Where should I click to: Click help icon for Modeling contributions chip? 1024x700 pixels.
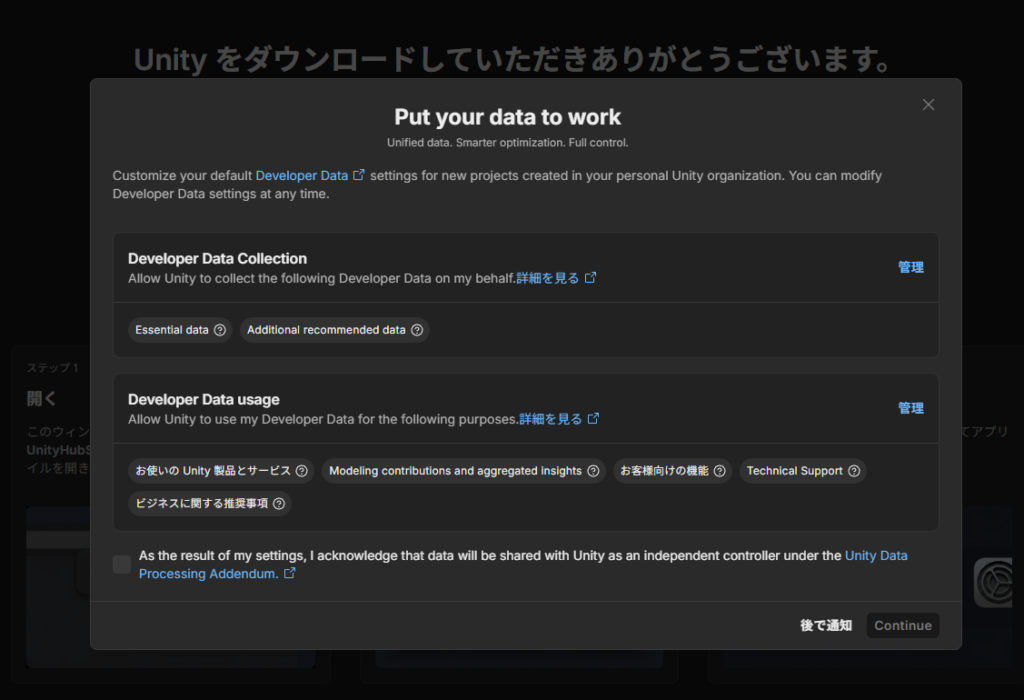pyautogui.click(x=593, y=471)
